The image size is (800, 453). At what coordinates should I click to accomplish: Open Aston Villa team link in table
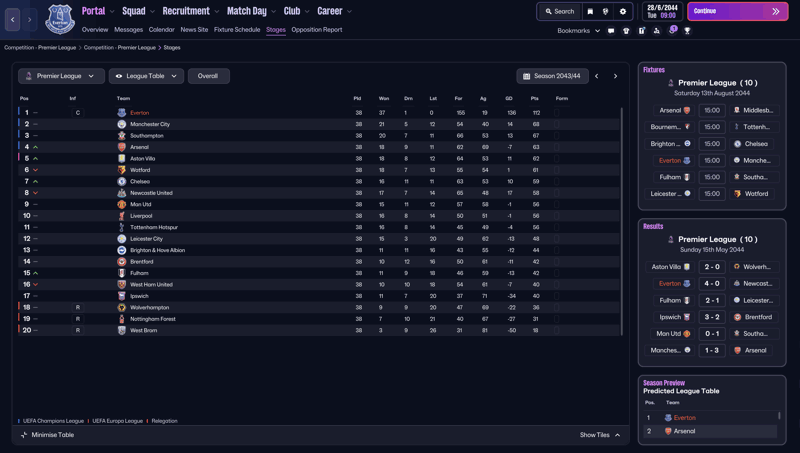point(142,159)
